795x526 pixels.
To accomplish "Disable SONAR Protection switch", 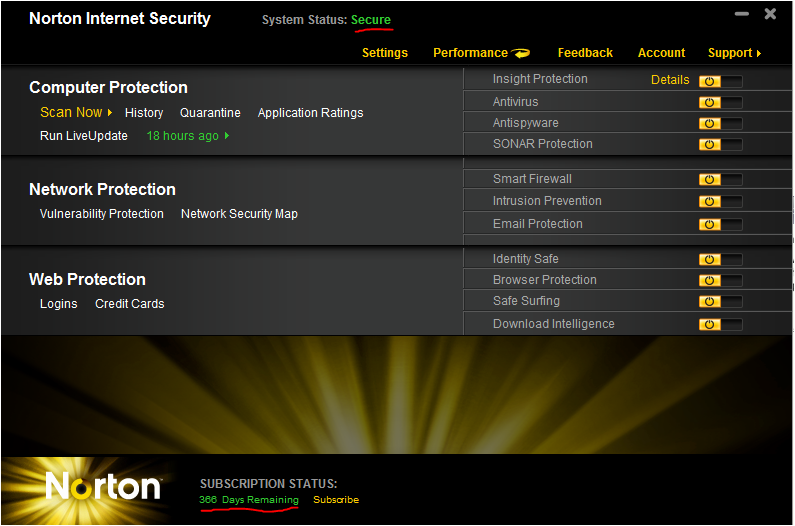I will 720,145.
